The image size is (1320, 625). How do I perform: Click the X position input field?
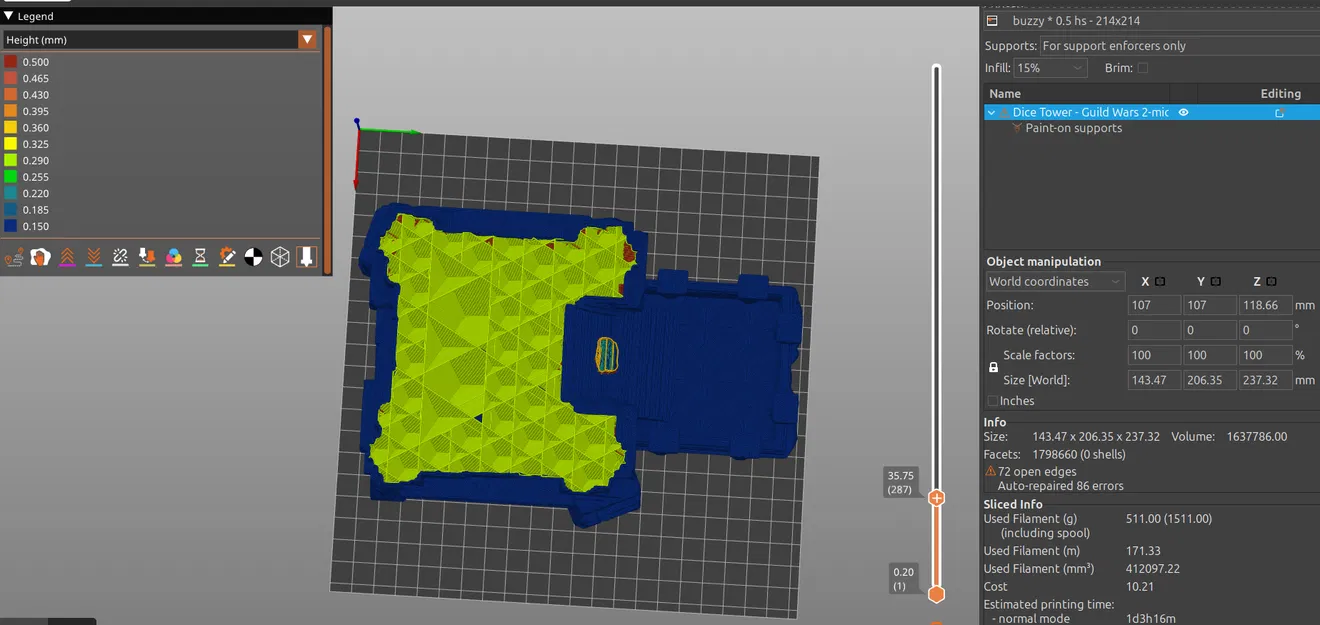(1154, 305)
